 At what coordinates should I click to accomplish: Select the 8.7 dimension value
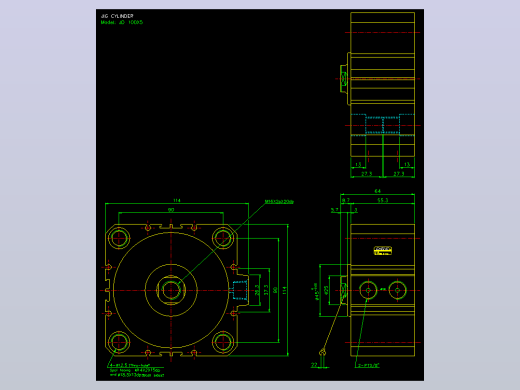346,200
